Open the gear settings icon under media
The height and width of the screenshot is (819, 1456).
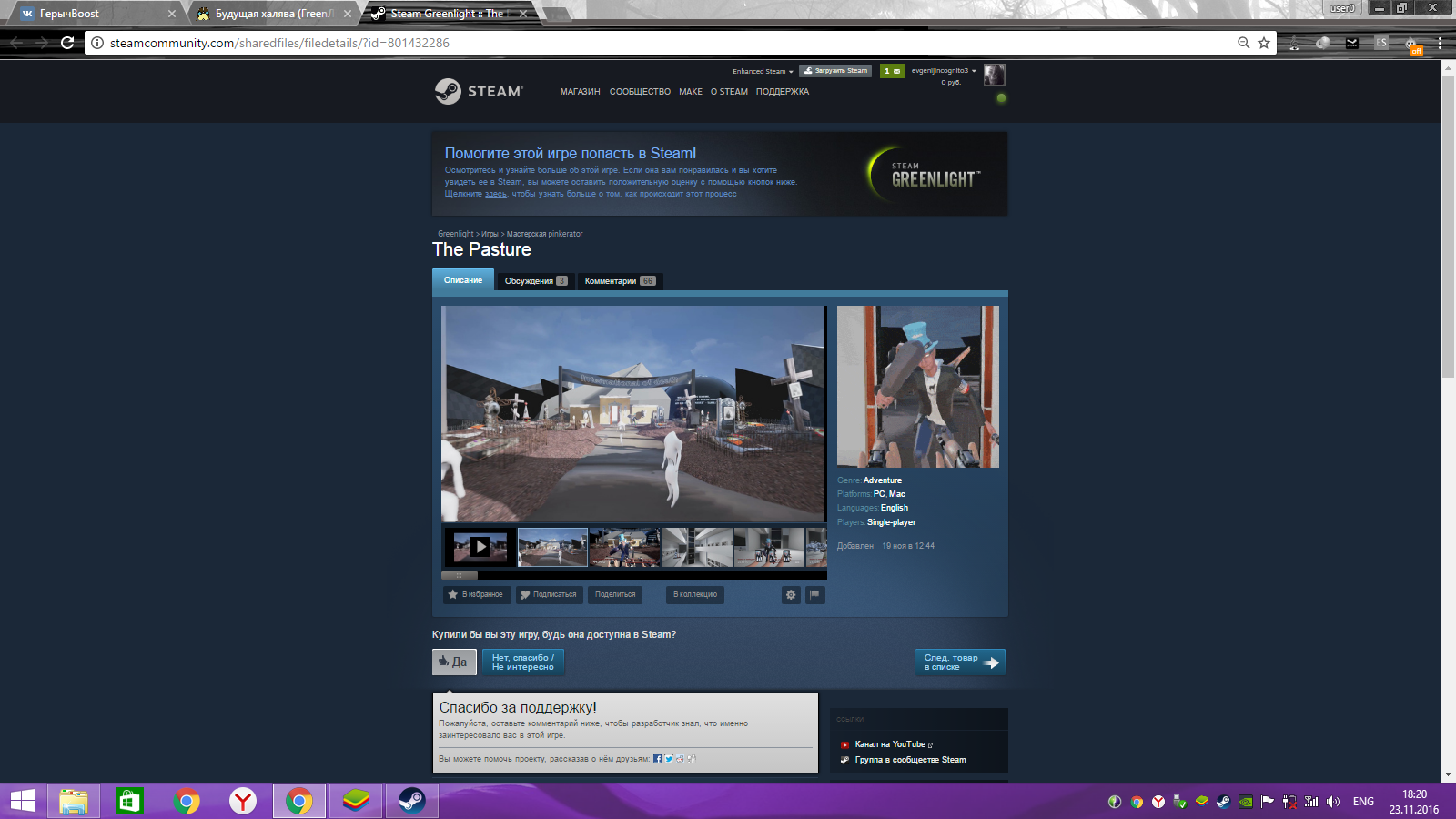pos(791,594)
